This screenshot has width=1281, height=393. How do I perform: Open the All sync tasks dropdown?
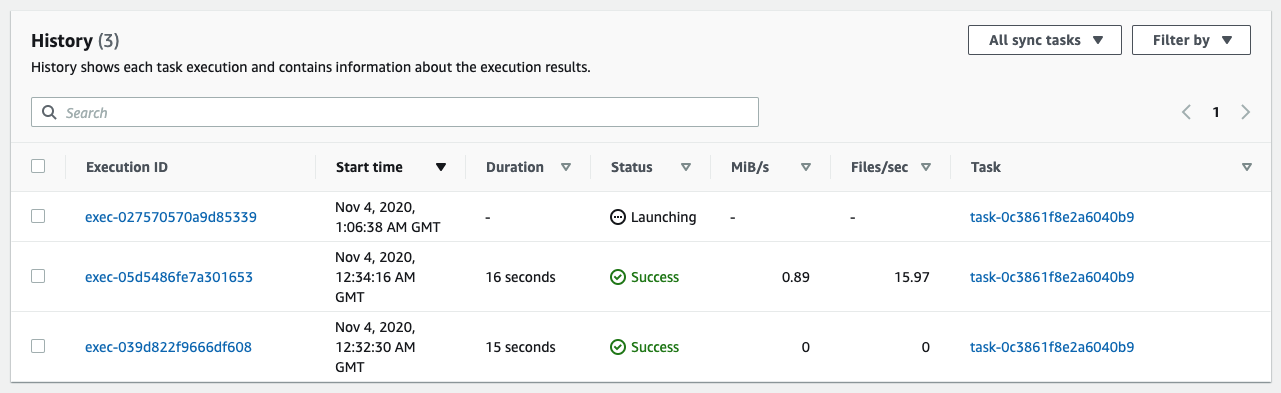pyautogui.click(x=1045, y=41)
